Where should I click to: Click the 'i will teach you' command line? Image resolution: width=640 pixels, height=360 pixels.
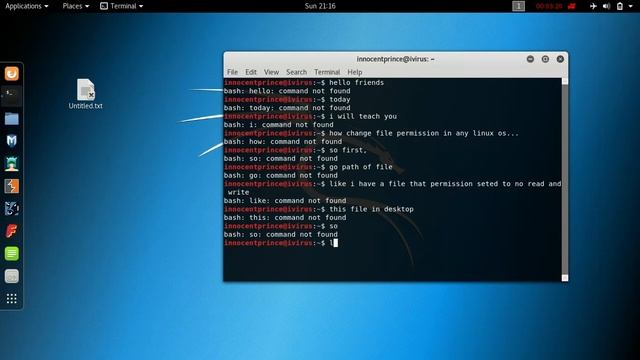(310, 116)
